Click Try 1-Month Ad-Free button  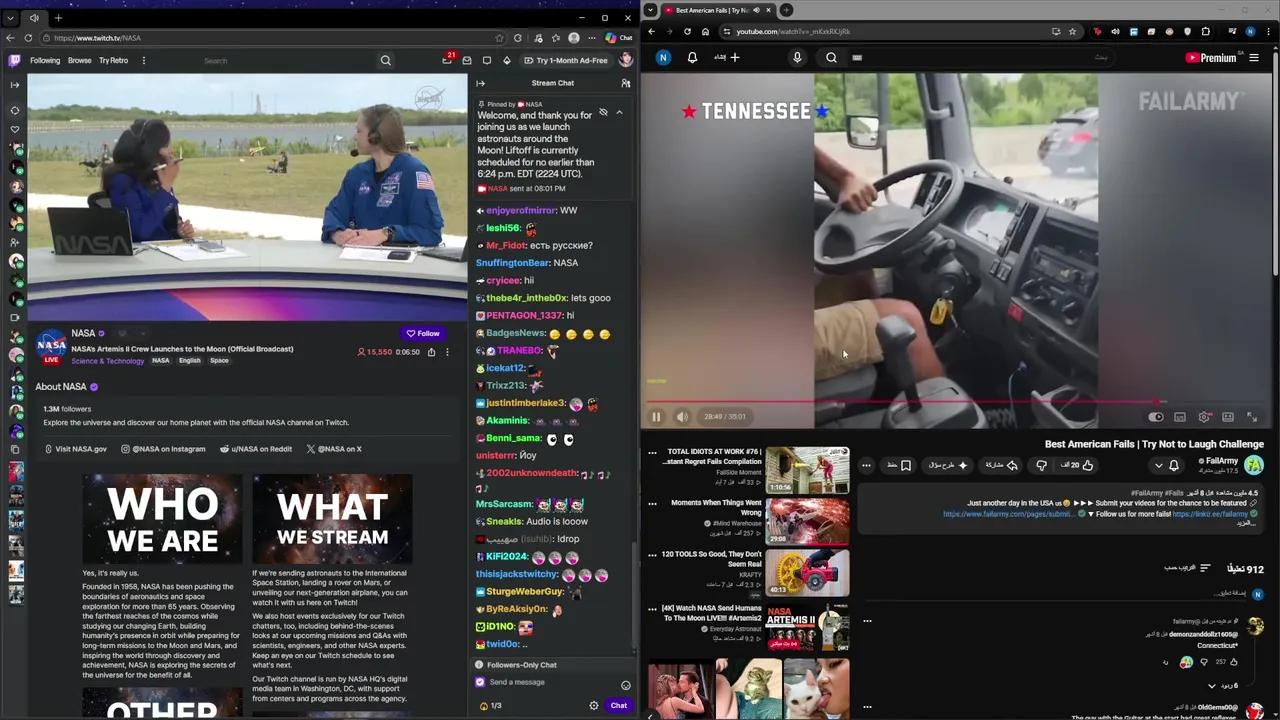click(x=564, y=60)
